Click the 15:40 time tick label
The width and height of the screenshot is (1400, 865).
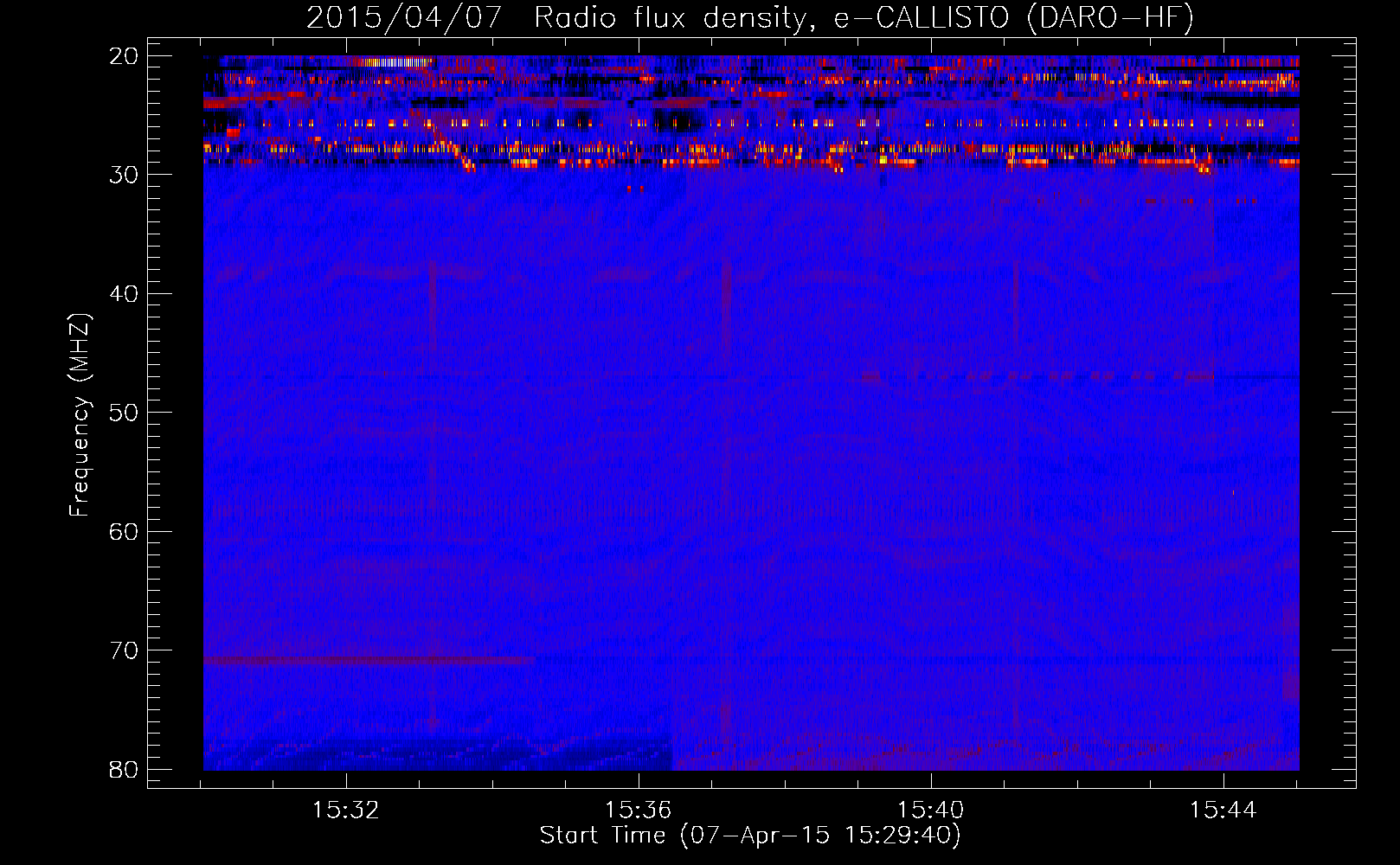pyautogui.click(x=931, y=811)
